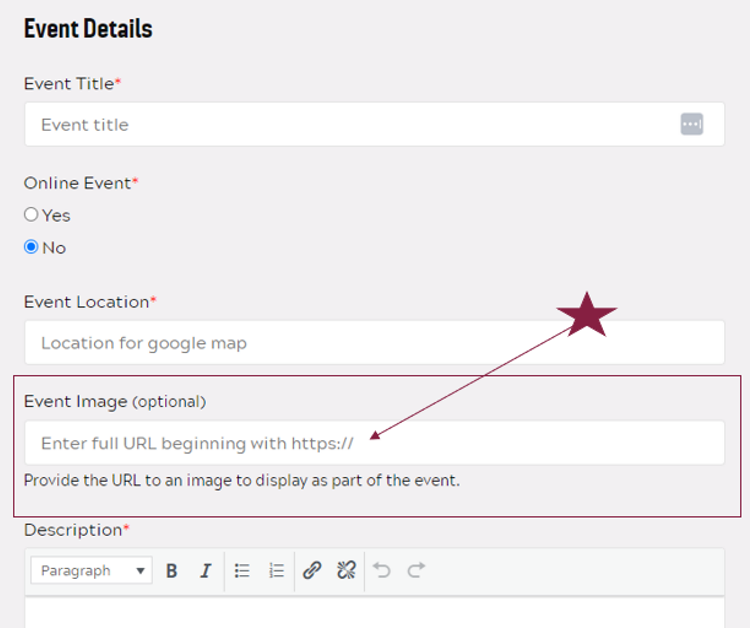Undo the last description edit
The height and width of the screenshot is (628, 752).
click(x=382, y=570)
